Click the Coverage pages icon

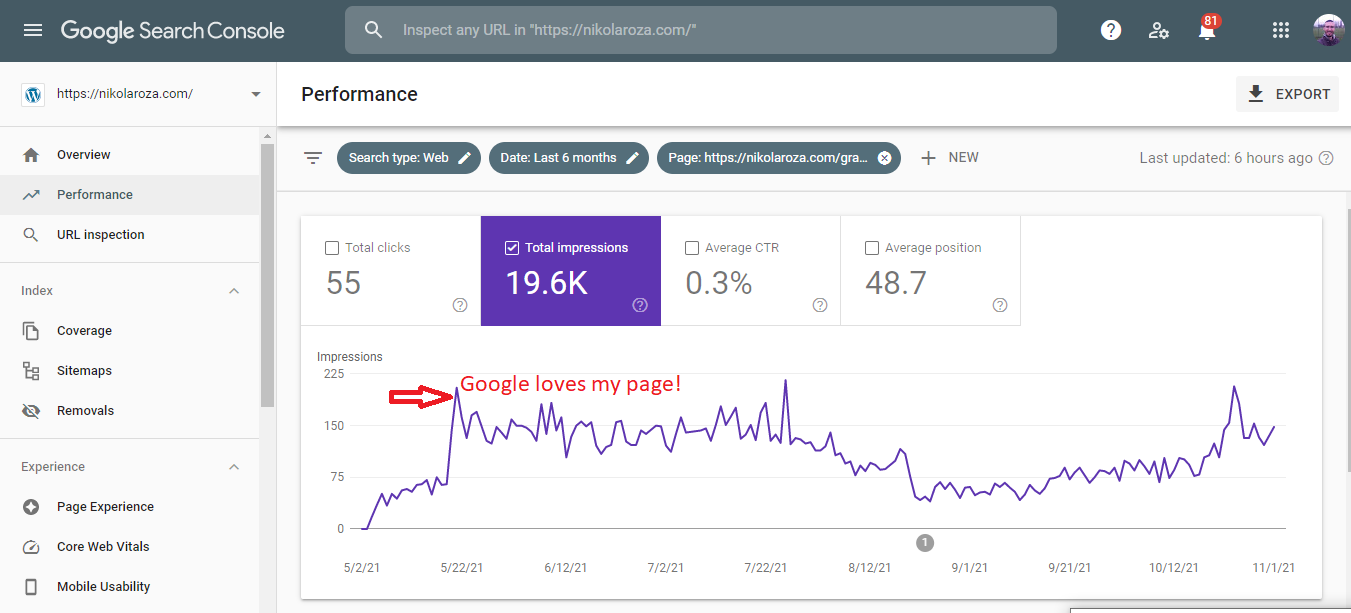31,331
